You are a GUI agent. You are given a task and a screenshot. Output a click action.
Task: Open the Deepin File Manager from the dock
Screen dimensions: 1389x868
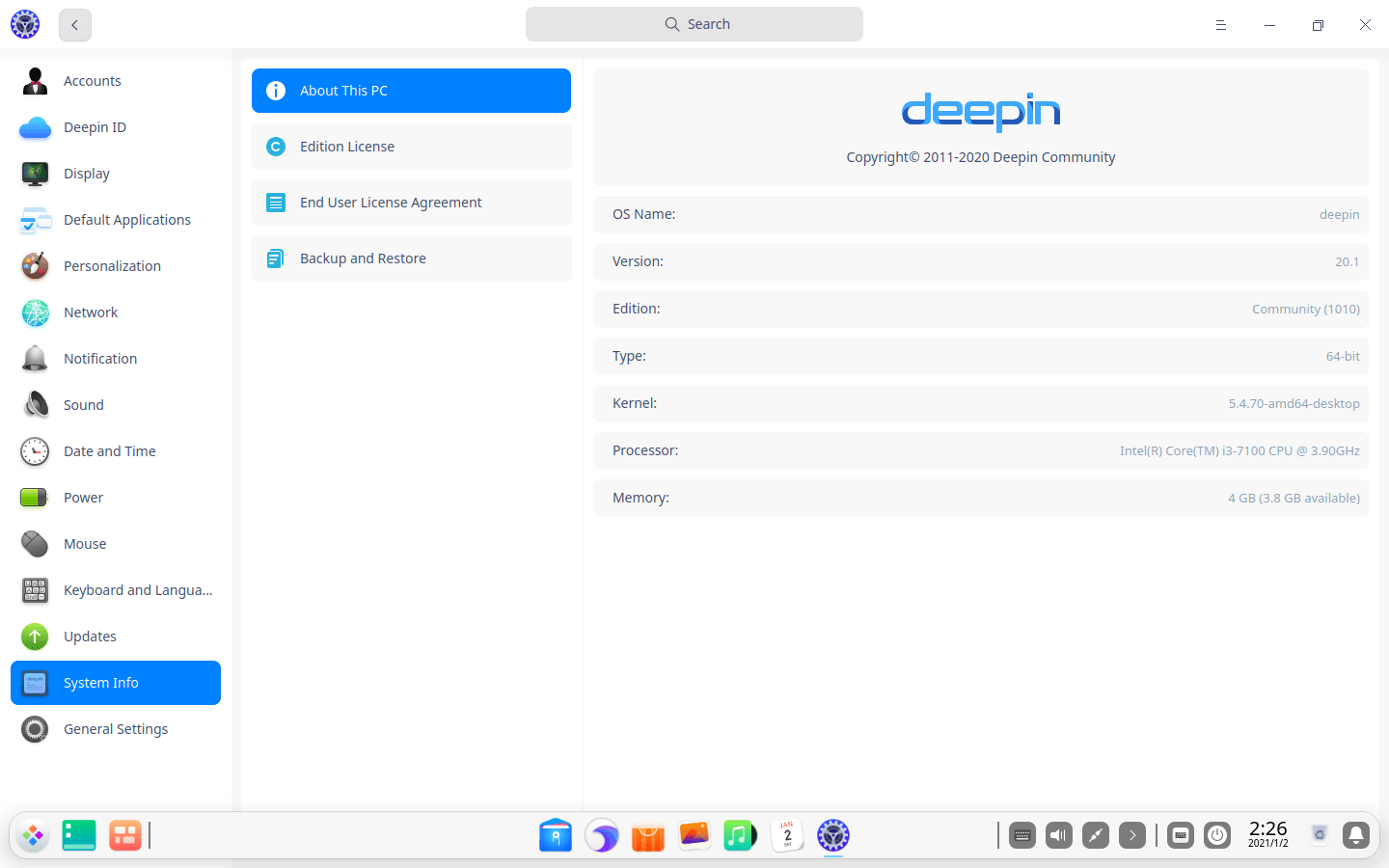point(555,835)
